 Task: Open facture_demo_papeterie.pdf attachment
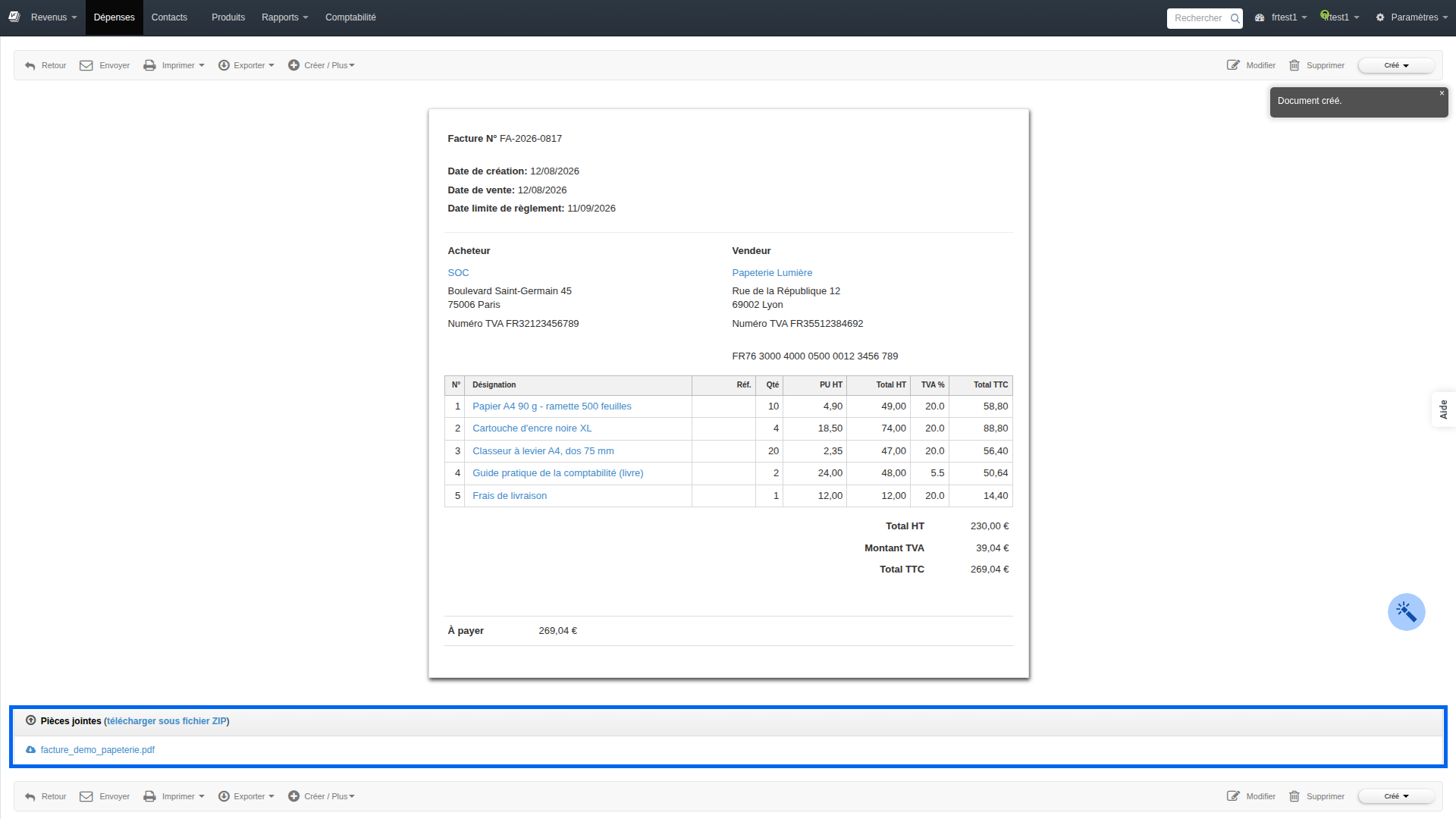98,750
